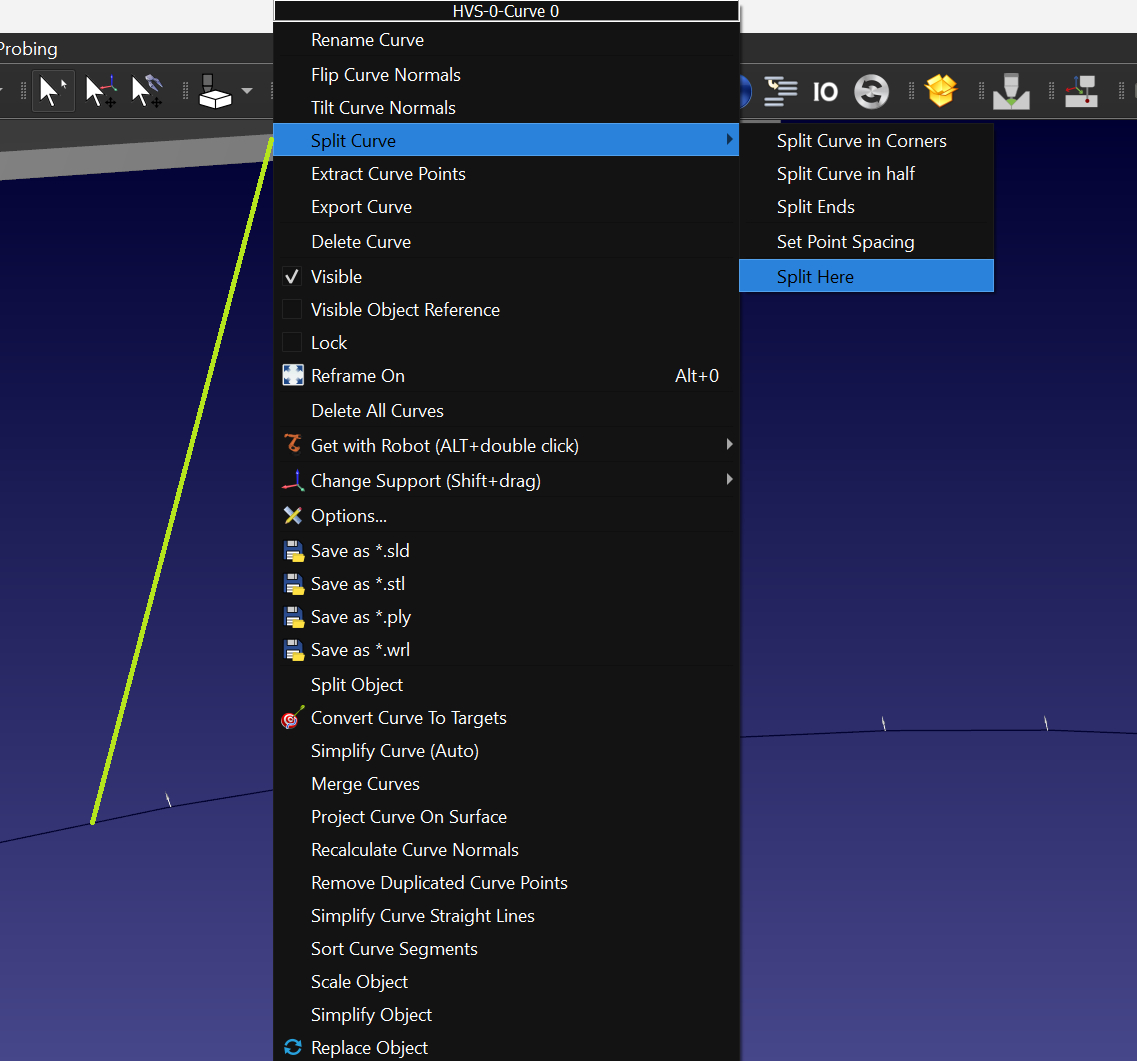Select Split Here from submenu

pyautogui.click(x=815, y=277)
